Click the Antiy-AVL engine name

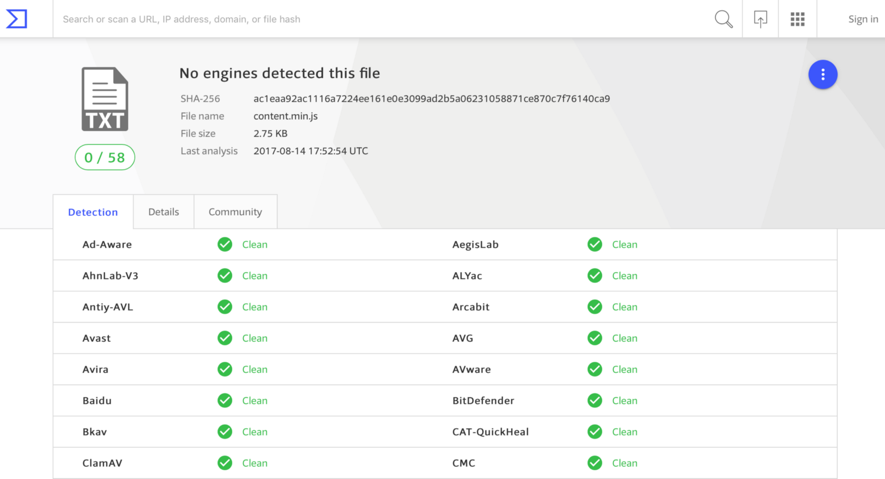point(107,307)
